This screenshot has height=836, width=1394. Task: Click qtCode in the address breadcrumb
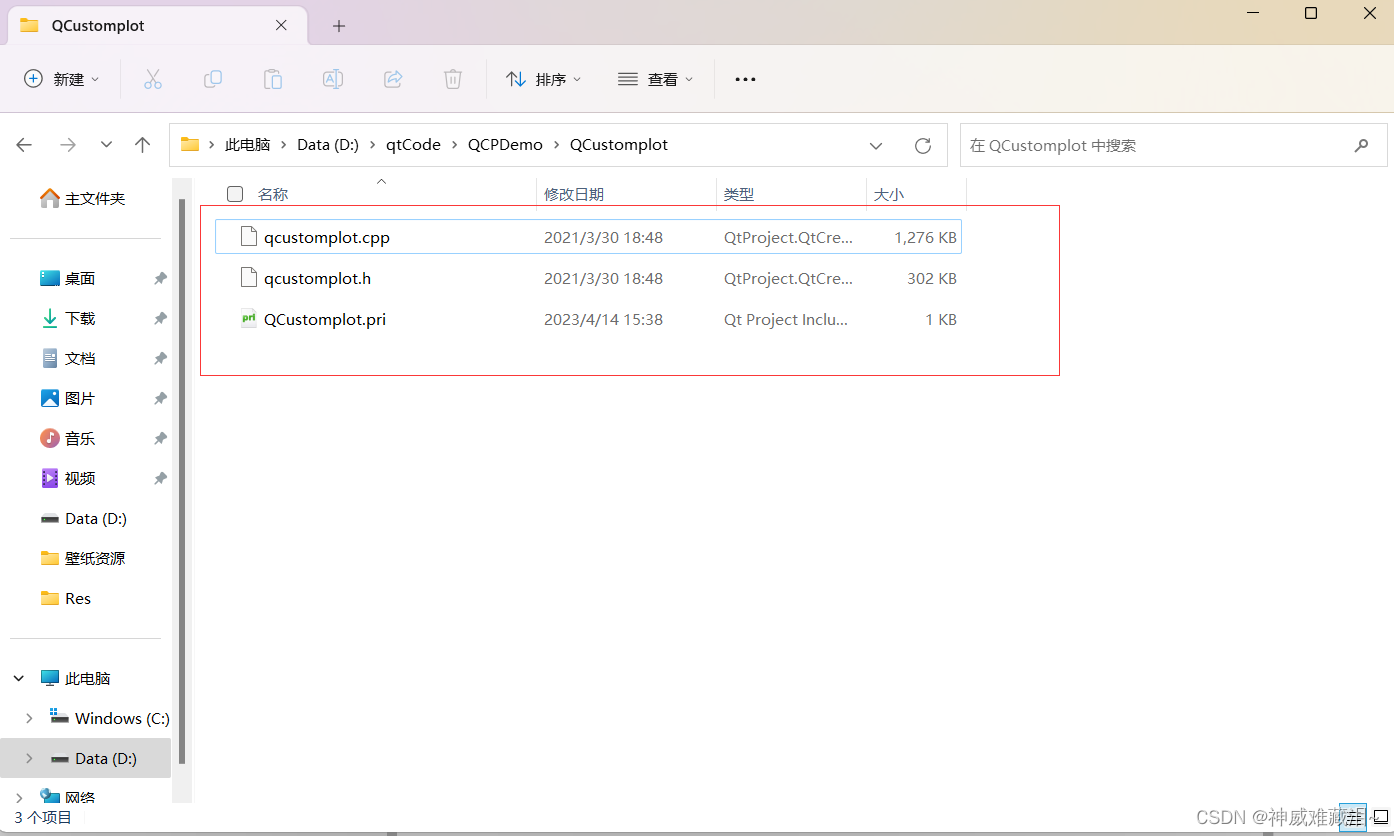pos(413,145)
